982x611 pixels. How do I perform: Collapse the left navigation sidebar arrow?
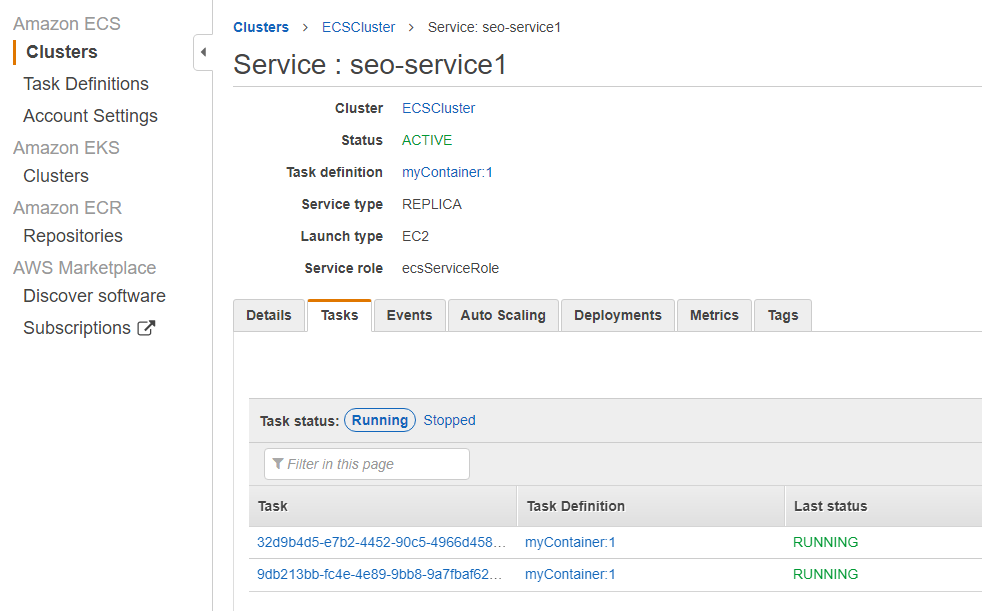click(x=203, y=52)
